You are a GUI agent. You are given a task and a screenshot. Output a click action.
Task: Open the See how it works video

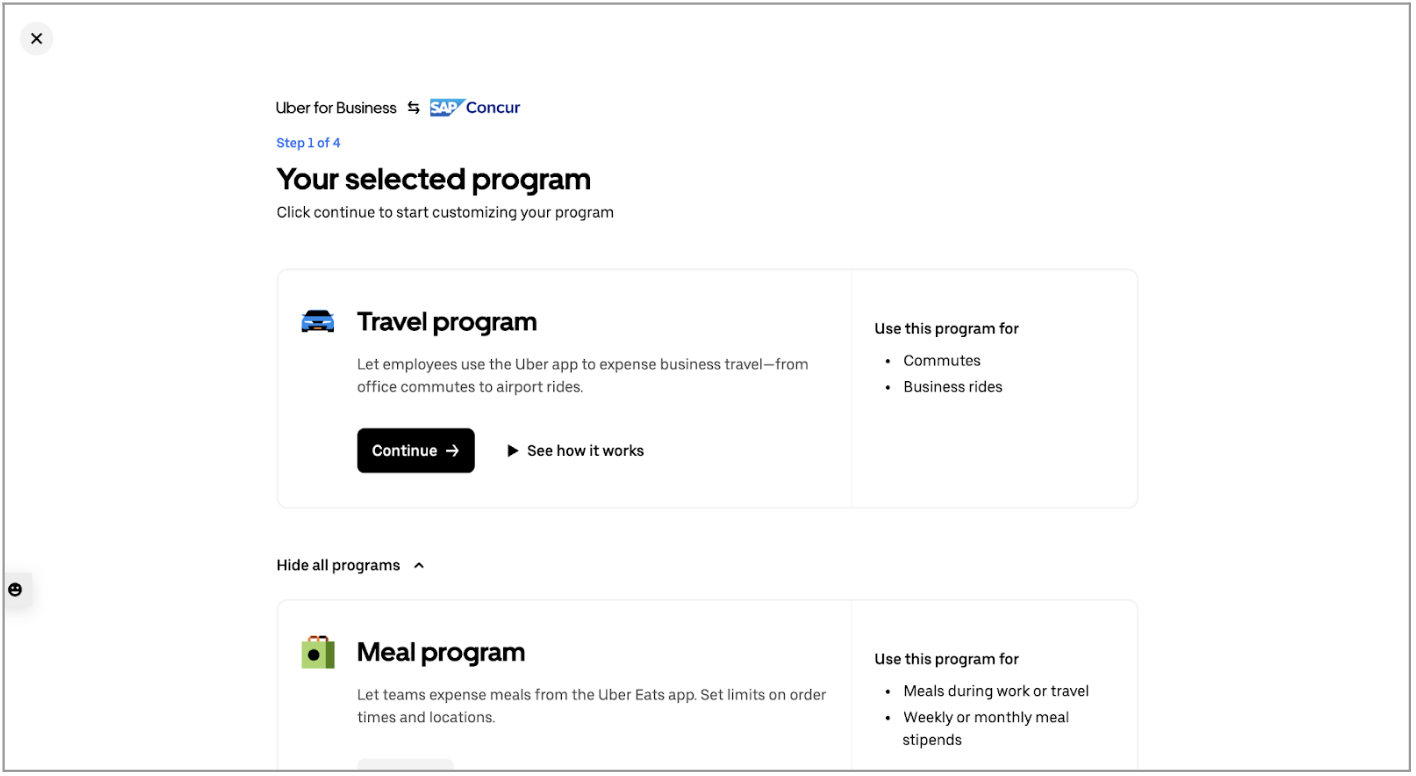(585, 450)
